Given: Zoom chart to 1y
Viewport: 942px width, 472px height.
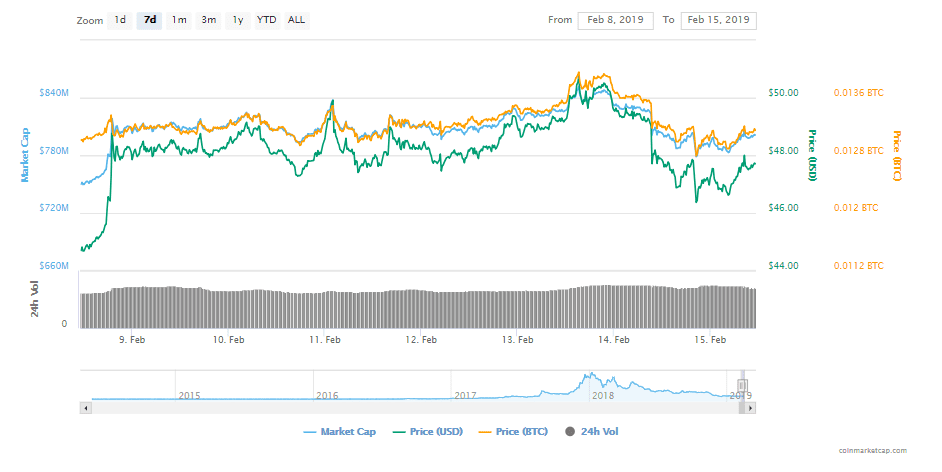Looking at the screenshot, I should pos(238,20).
